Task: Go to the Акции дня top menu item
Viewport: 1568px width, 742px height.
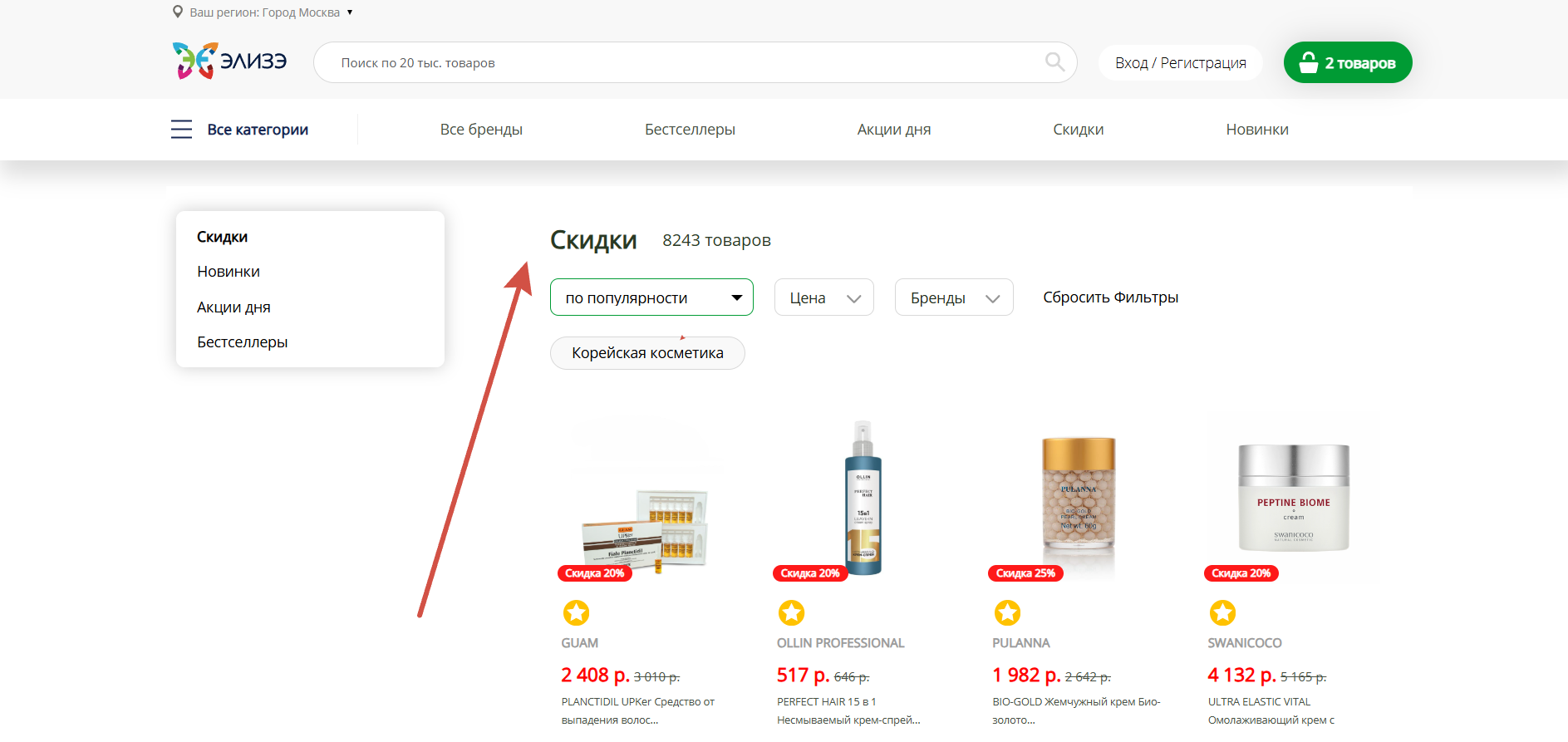Action: [x=894, y=130]
